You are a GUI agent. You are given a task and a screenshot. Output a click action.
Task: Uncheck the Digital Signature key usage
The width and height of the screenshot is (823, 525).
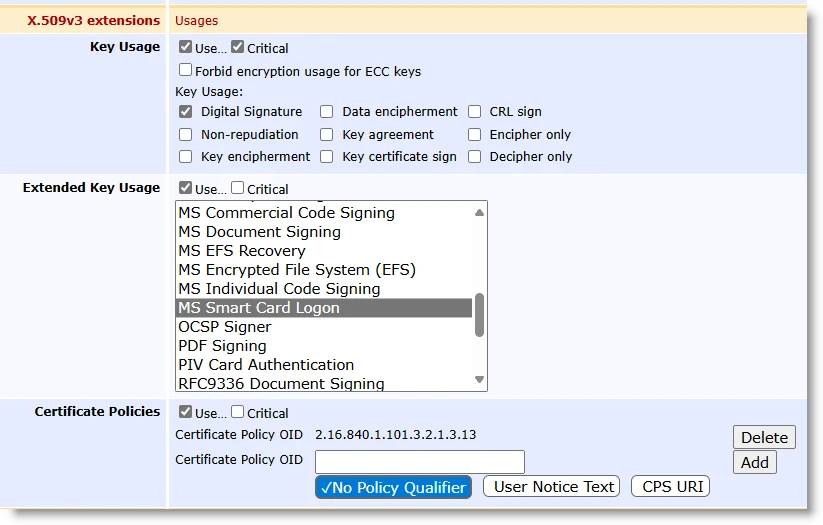click(185, 111)
